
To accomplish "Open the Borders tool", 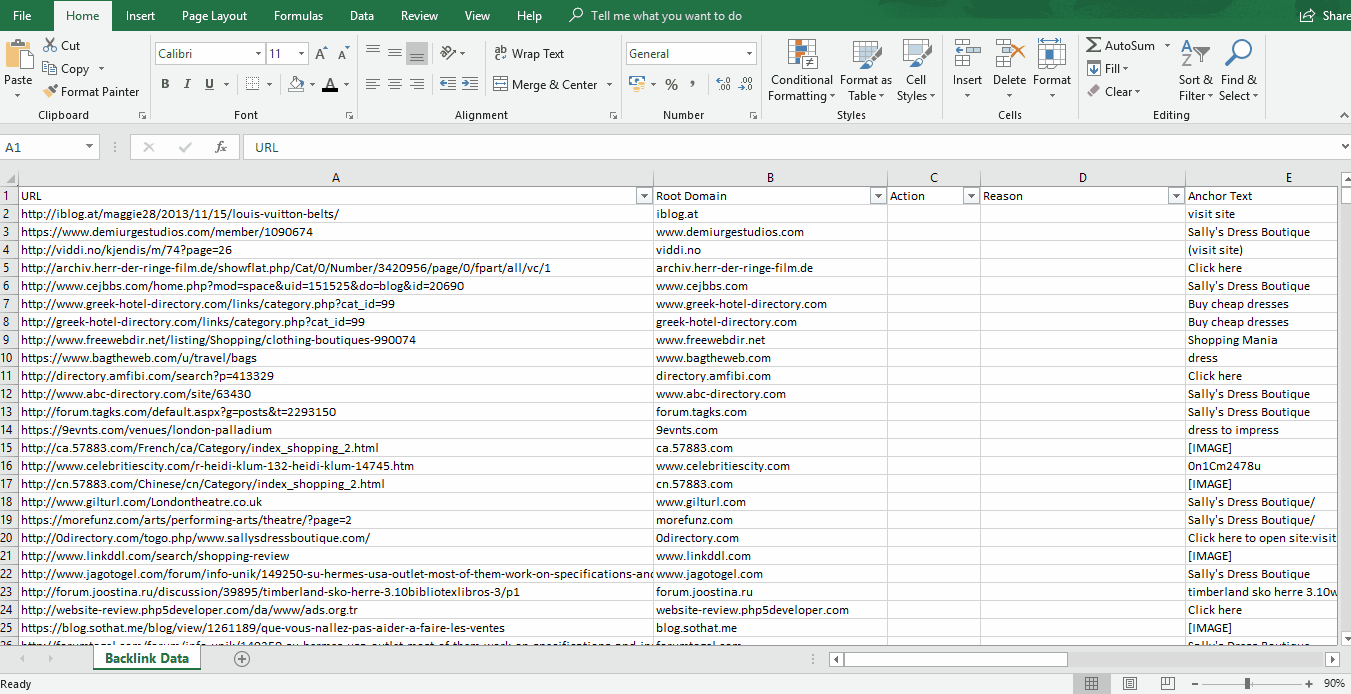I will 252,85.
